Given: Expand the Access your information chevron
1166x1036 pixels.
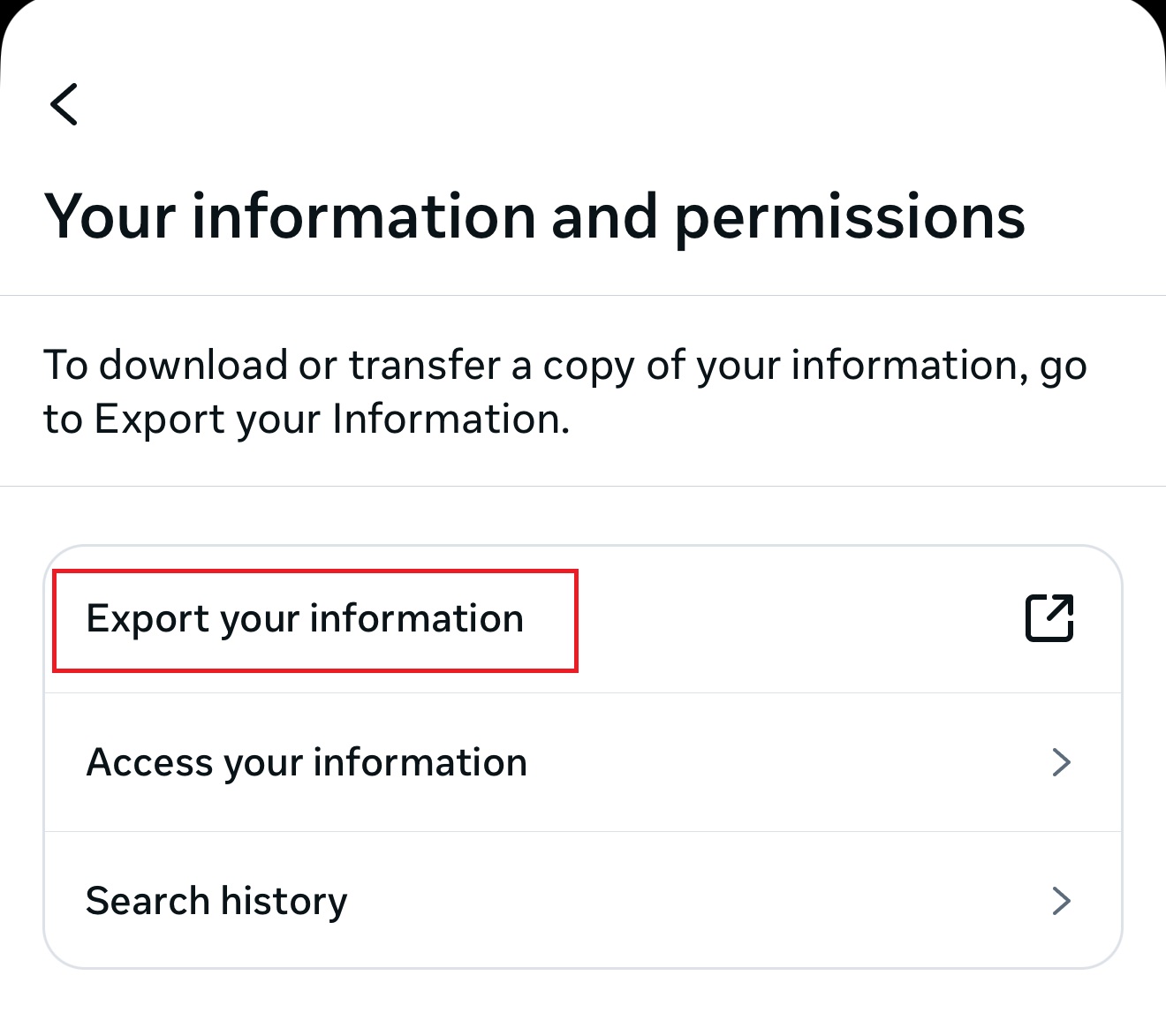Looking at the screenshot, I should 1061,762.
